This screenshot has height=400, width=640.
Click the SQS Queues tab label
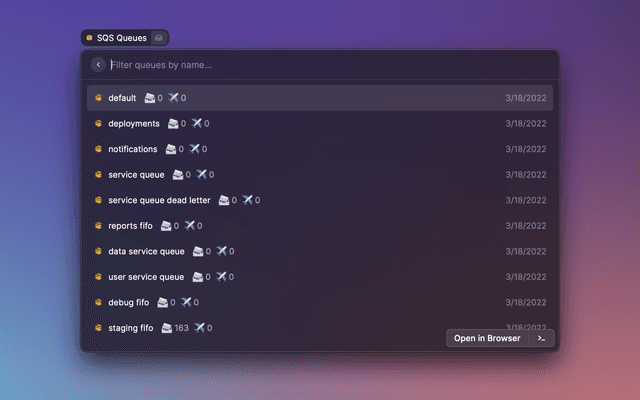121,38
